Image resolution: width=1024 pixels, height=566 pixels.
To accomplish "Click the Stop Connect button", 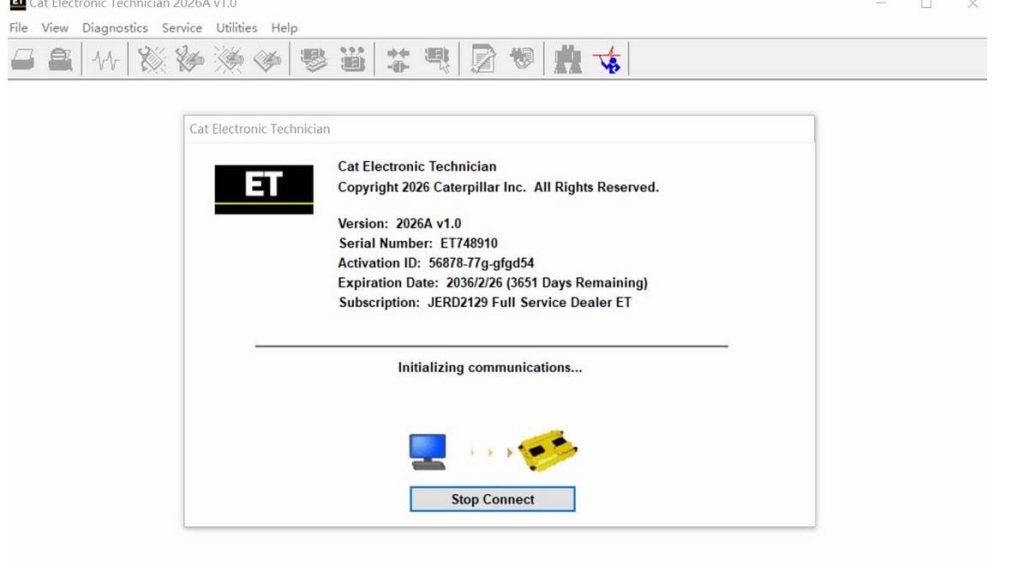I will (x=492, y=499).
